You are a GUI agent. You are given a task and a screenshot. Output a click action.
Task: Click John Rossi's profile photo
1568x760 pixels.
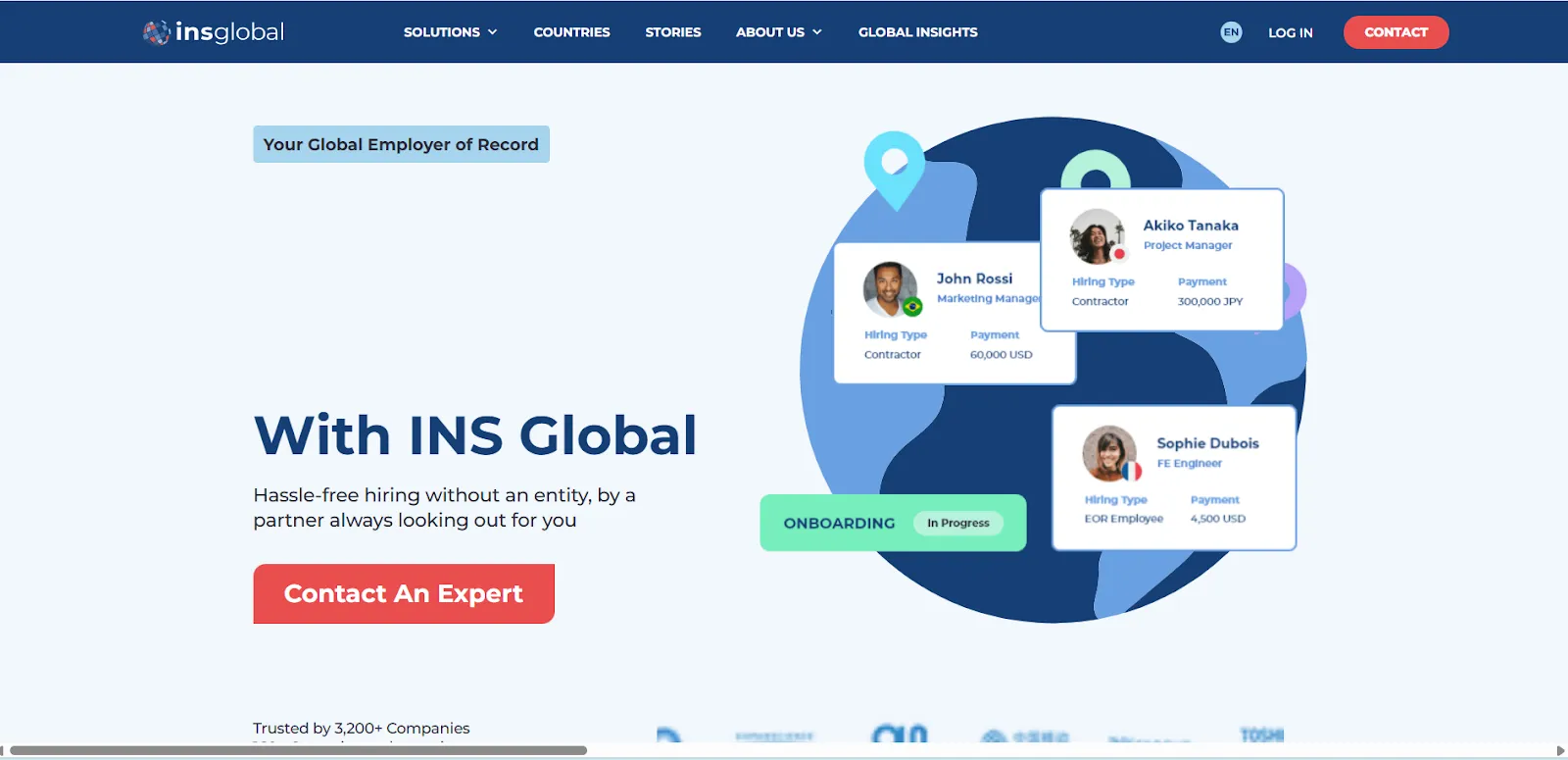tap(890, 289)
